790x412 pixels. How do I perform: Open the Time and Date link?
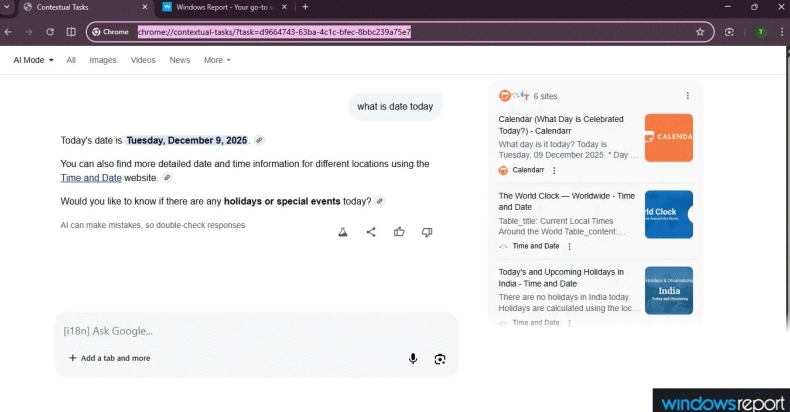pos(91,178)
